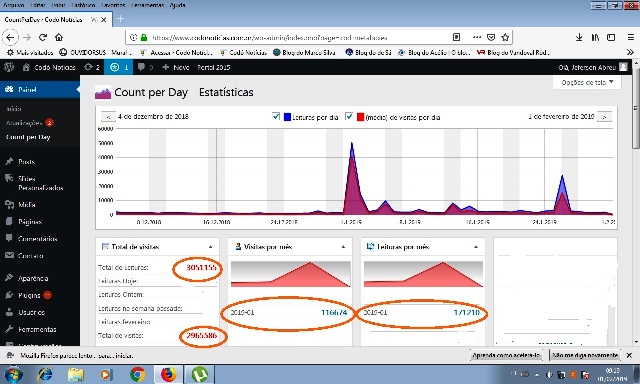
Task: Toggle the Leituras por dia checkbox
Action: coord(276,117)
